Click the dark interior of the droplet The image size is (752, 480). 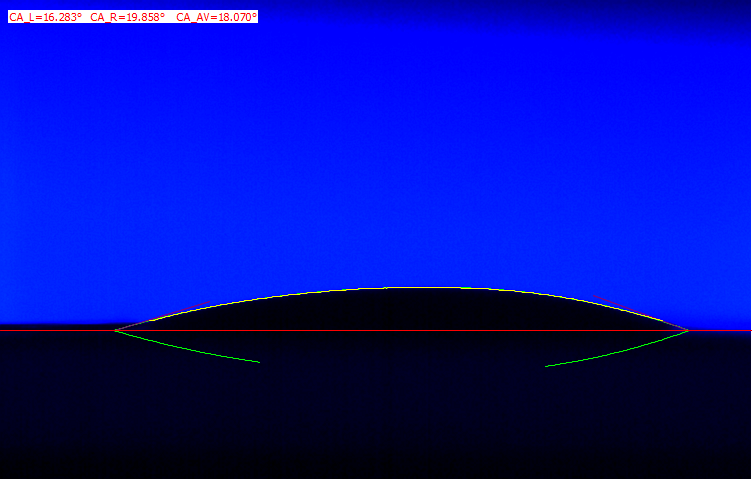click(400, 310)
